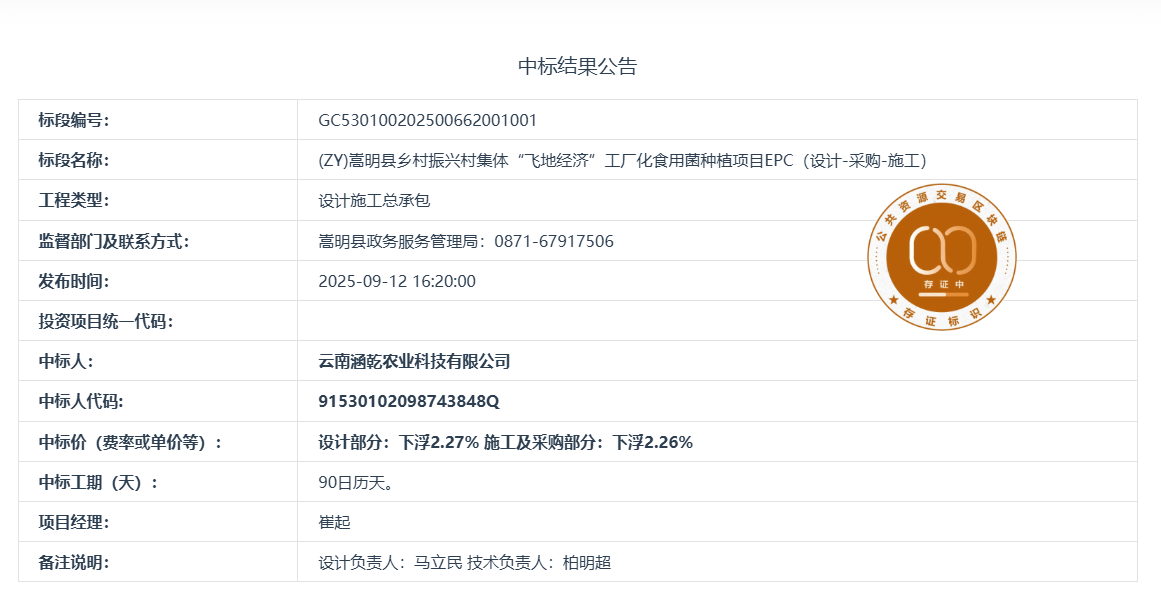
Task: Click the publish time 2025-09-12 16:20:00
Action: [x=397, y=281]
